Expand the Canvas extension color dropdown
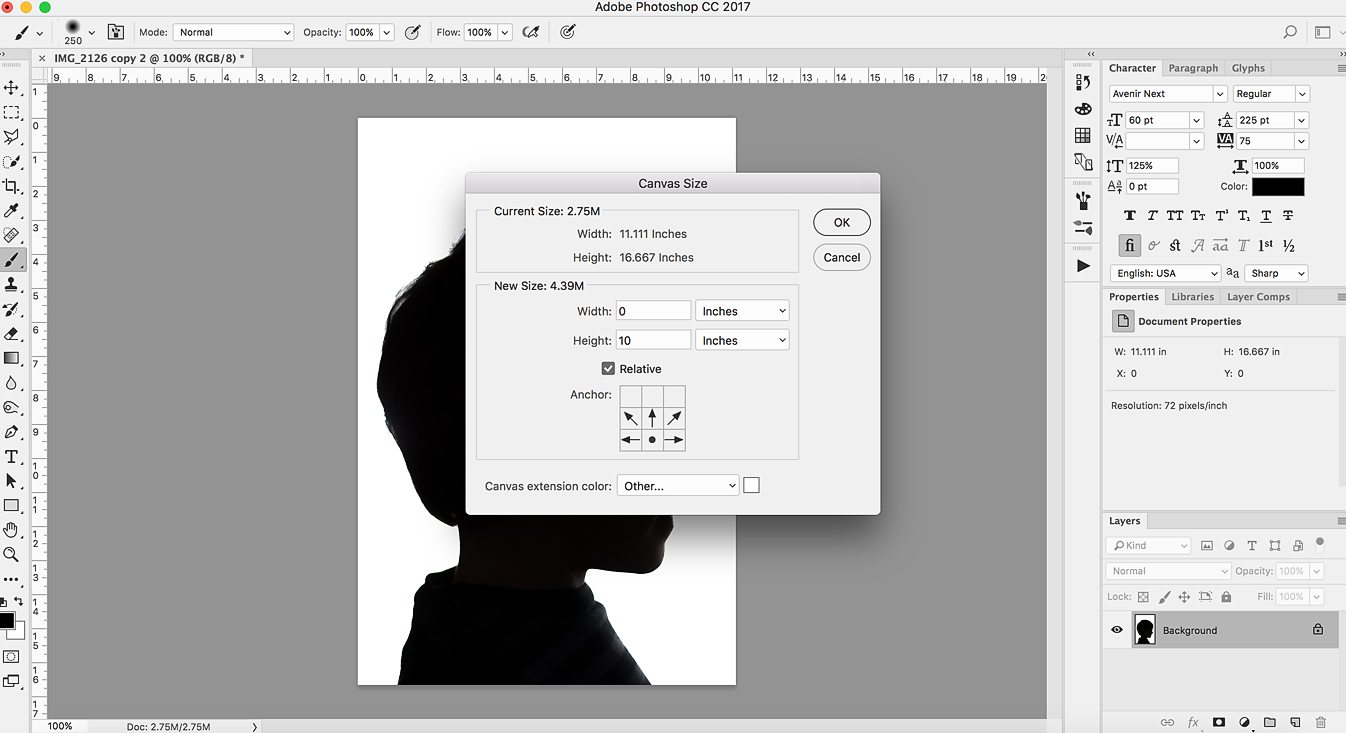 click(678, 486)
